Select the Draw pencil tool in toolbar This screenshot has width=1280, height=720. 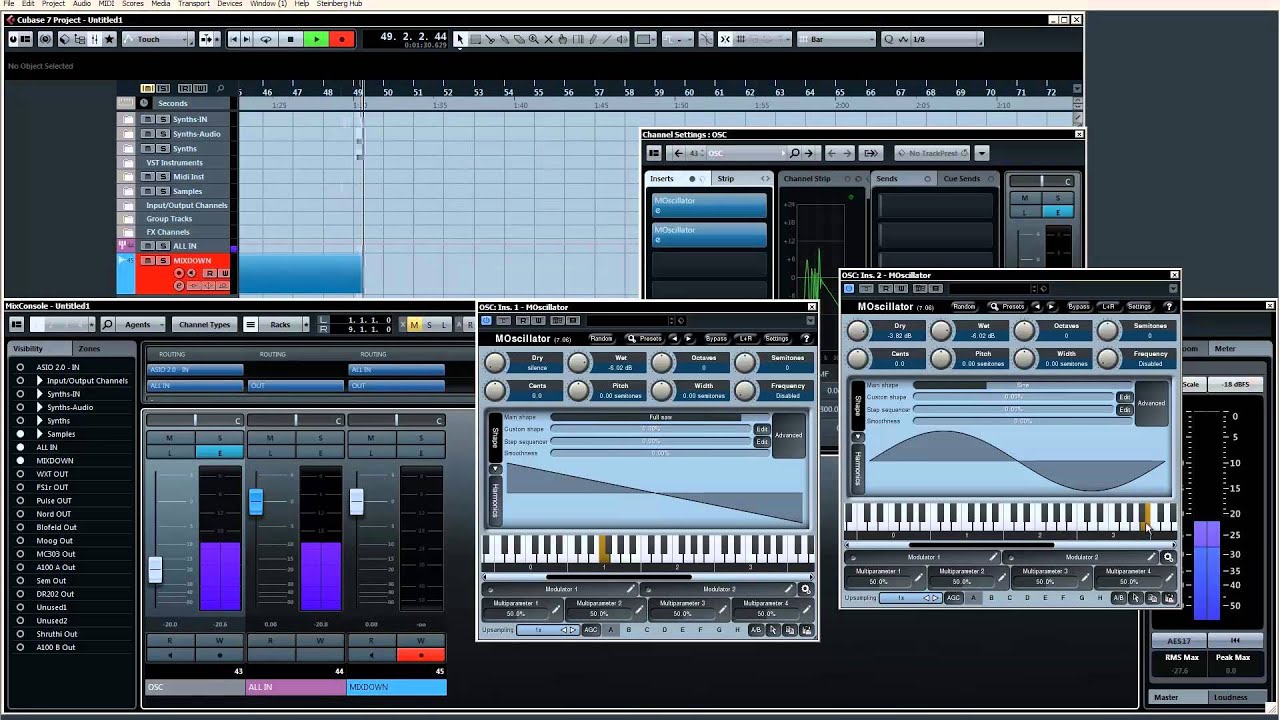pos(592,39)
